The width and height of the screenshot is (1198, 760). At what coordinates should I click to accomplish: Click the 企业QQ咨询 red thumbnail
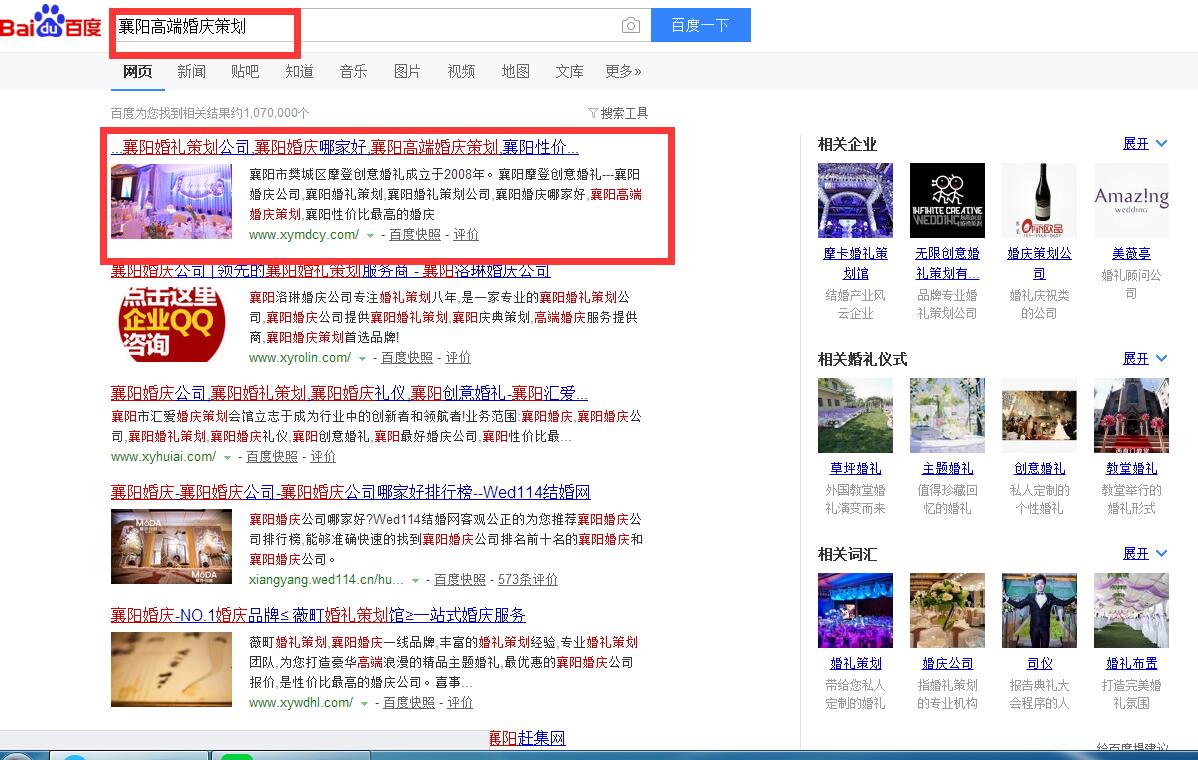point(171,324)
